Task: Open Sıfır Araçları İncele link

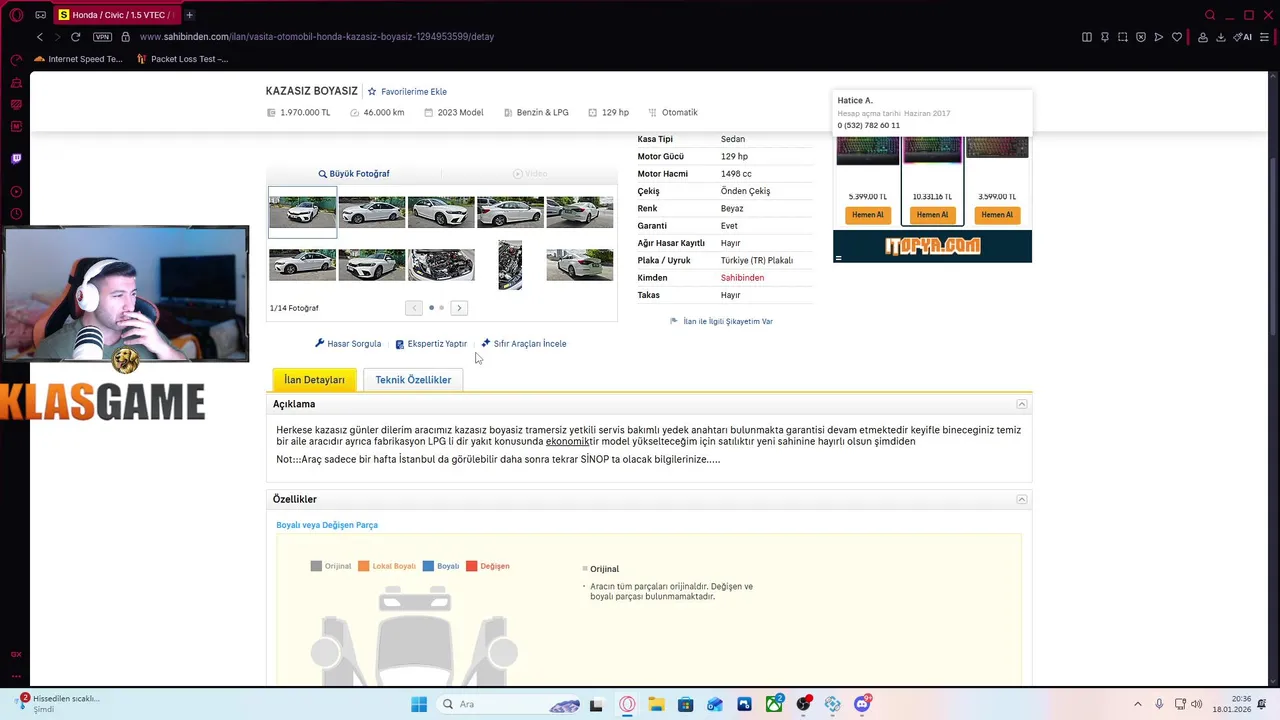Action: pyautogui.click(x=524, y=344)
